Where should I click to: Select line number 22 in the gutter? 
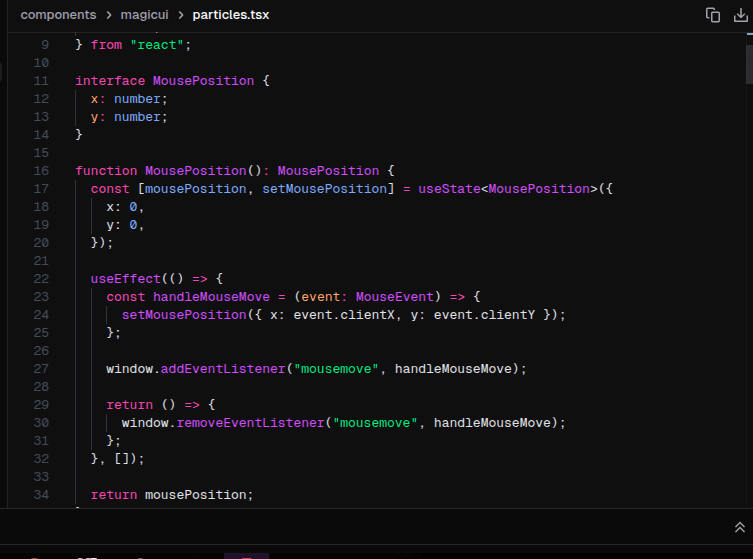[x=41, y=279]
